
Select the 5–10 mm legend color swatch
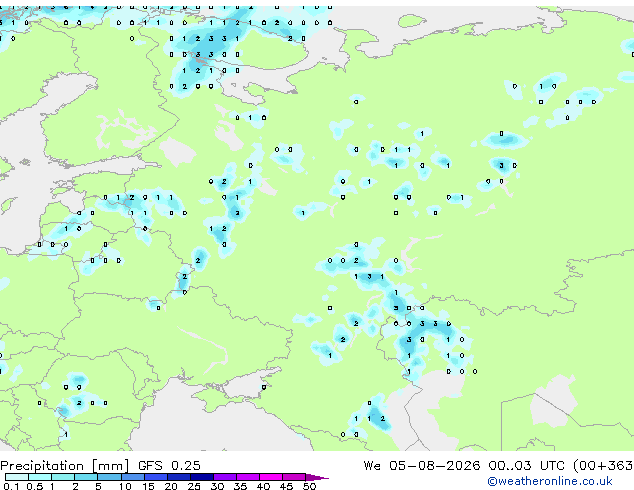(x=110, y=477)
